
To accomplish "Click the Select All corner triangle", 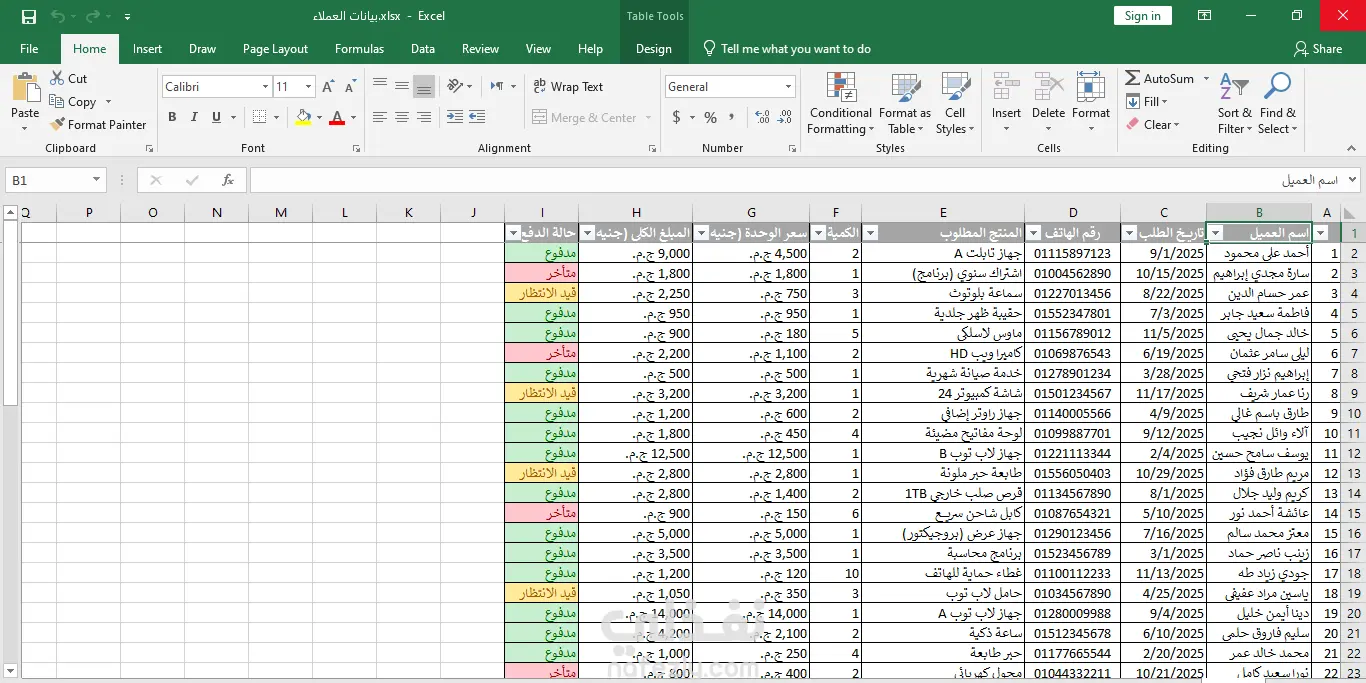I will [1349, 212].
